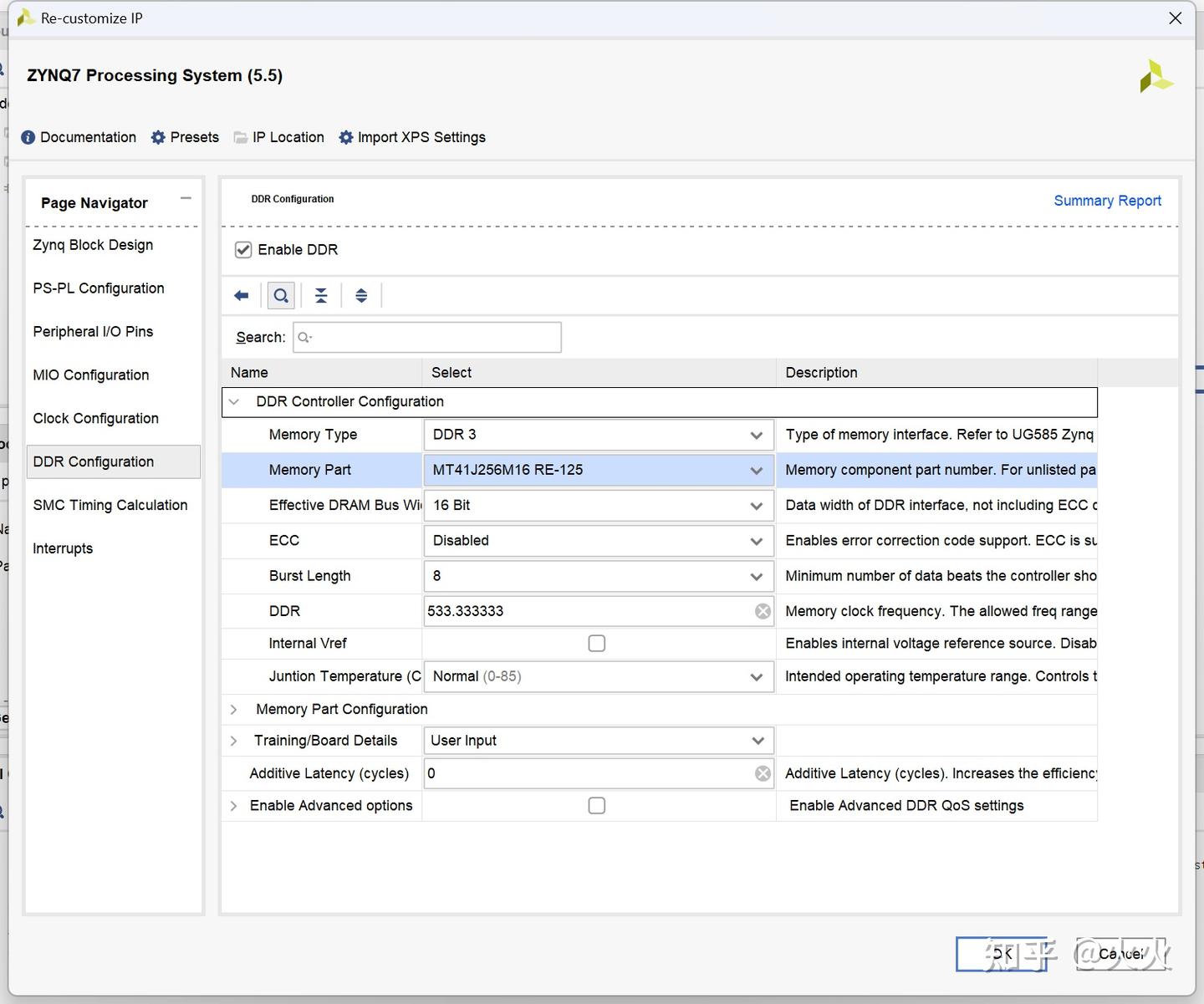Click Import XPS Settings

tap(421, 137)
